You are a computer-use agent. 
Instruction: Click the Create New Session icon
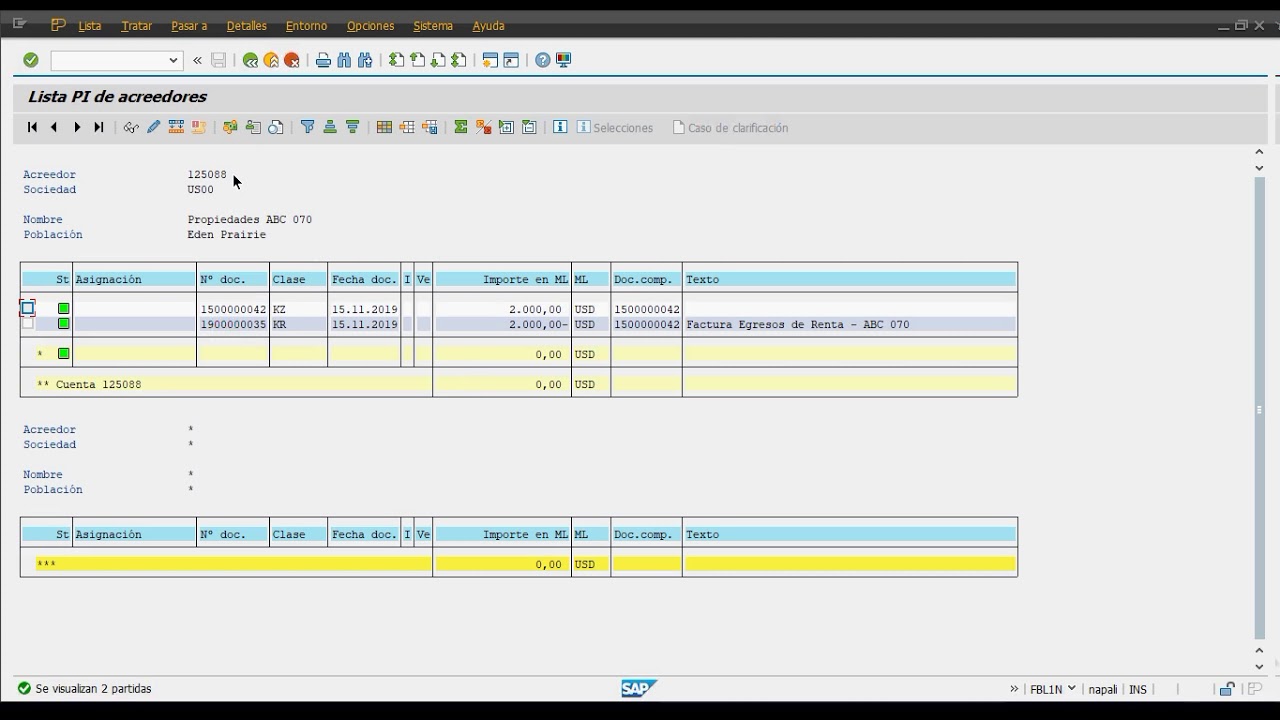(490, 60)
